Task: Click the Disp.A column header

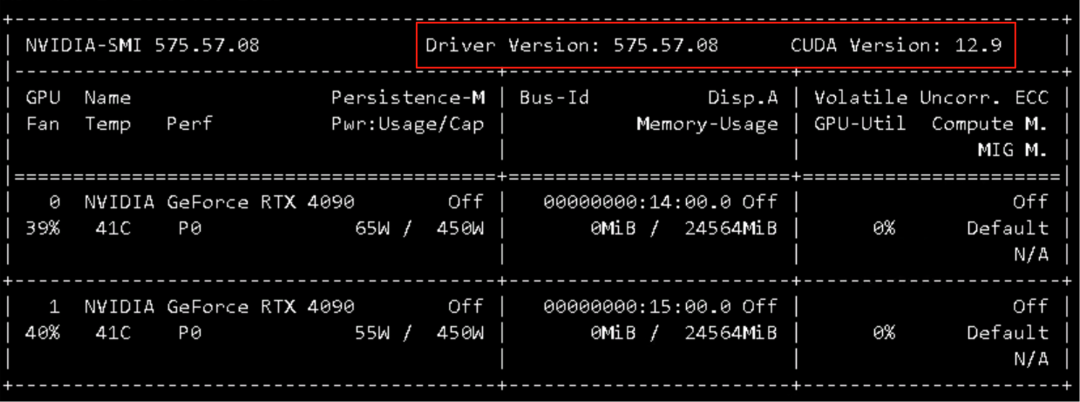Action: pyautogui.click(x=742, y=98)
